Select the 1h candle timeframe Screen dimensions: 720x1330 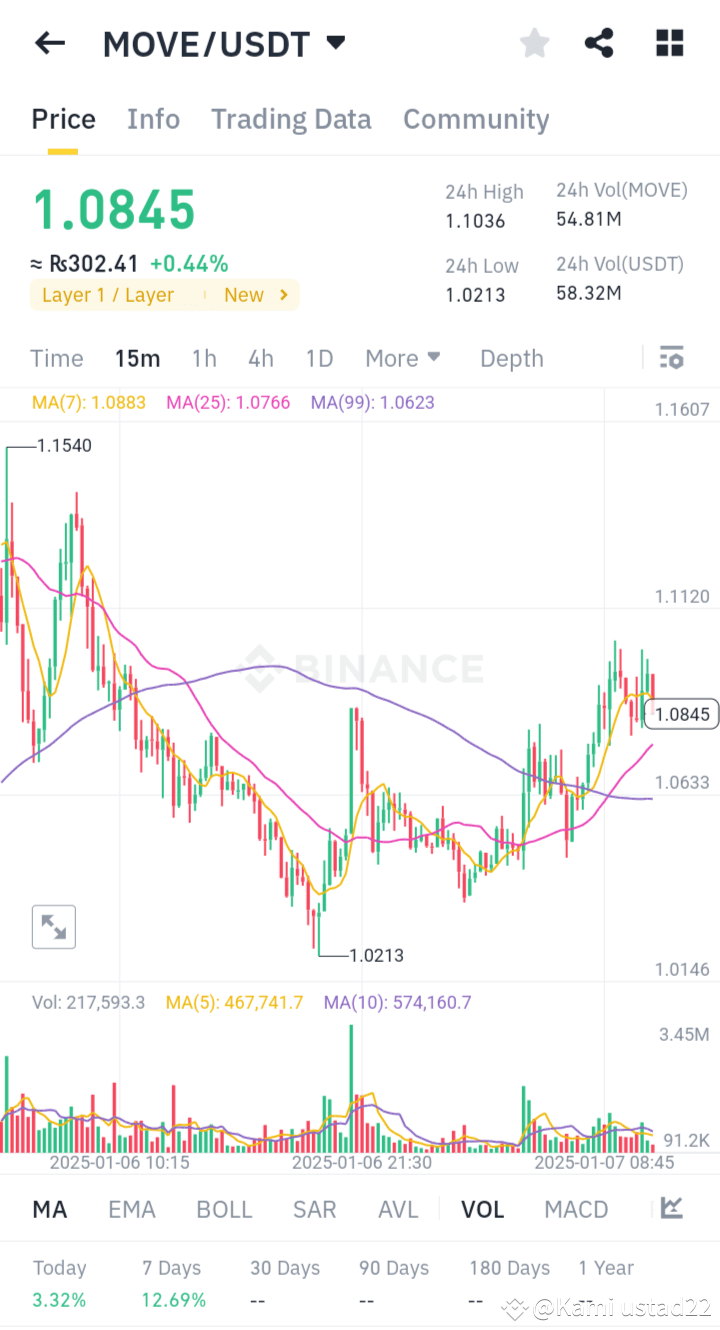204,357
